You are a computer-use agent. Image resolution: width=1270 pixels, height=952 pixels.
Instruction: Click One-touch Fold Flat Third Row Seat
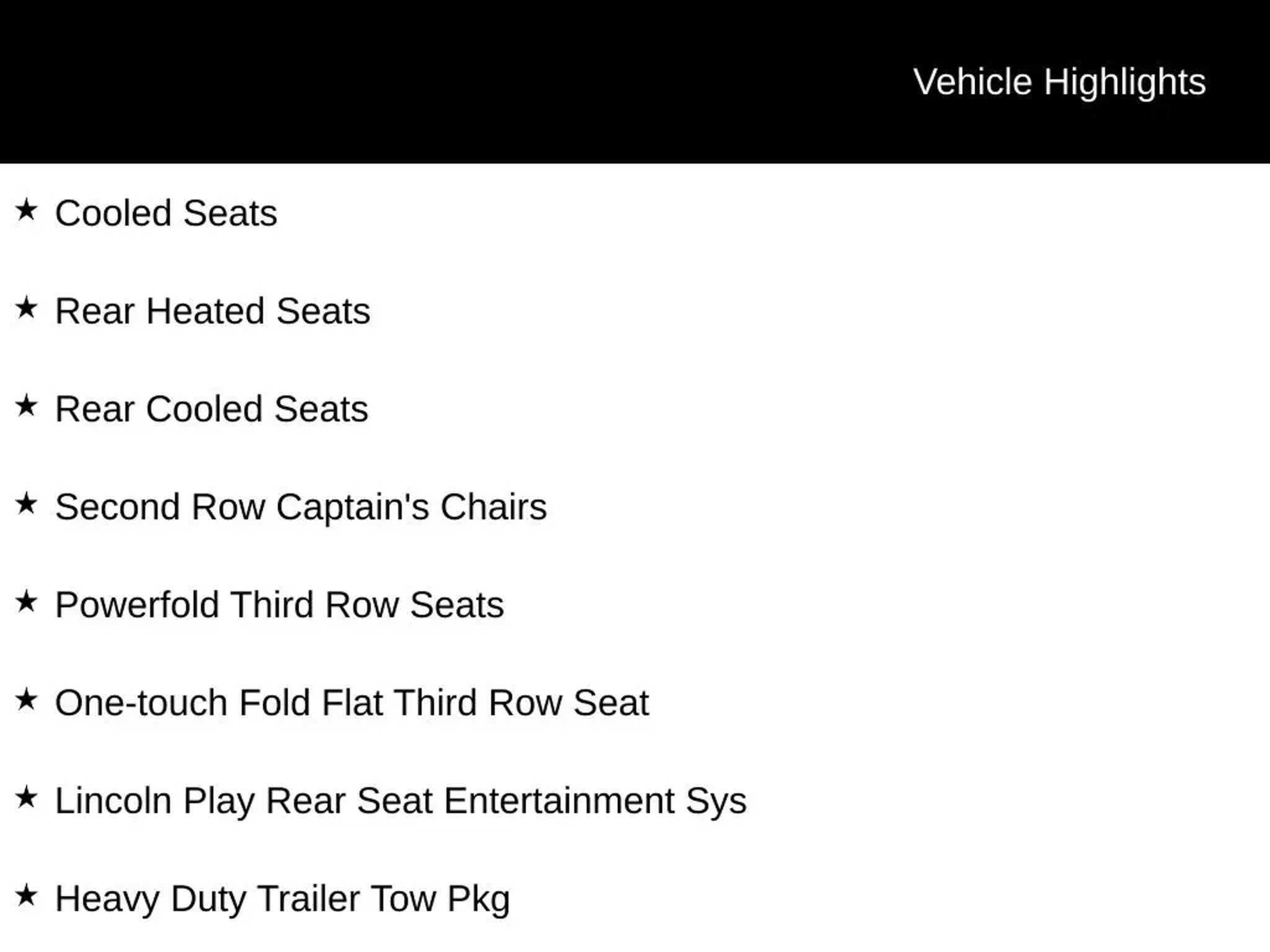(x=352, y=703)
